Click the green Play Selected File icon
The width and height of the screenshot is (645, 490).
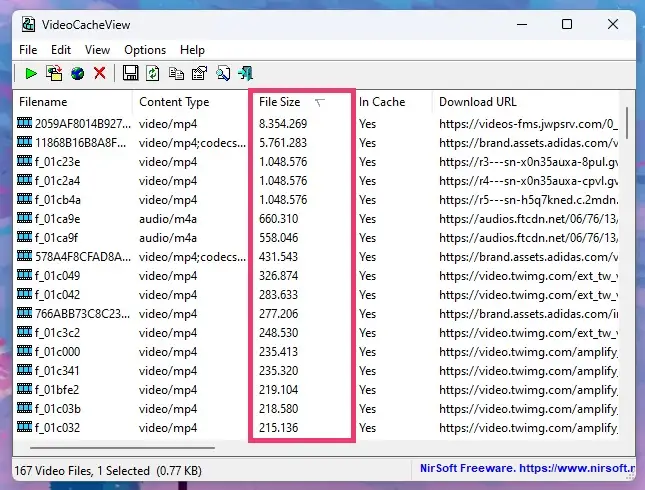[31, 74]
